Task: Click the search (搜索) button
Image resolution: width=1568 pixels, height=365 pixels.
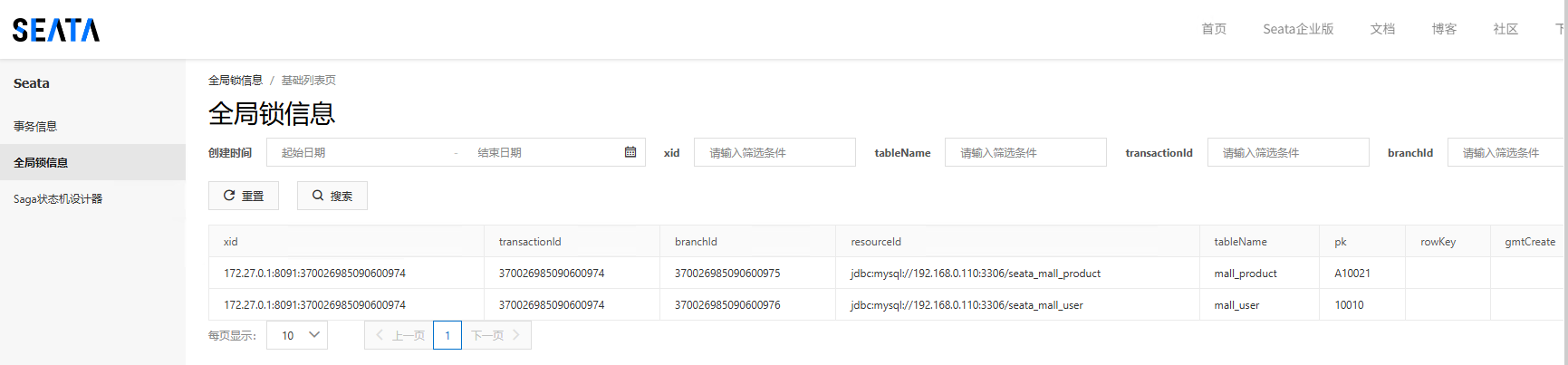Action: tap(332, 196)
